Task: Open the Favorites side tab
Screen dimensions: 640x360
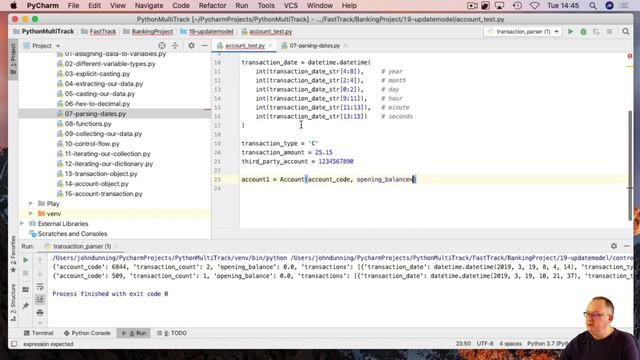Action: click(x=13, y=254)
